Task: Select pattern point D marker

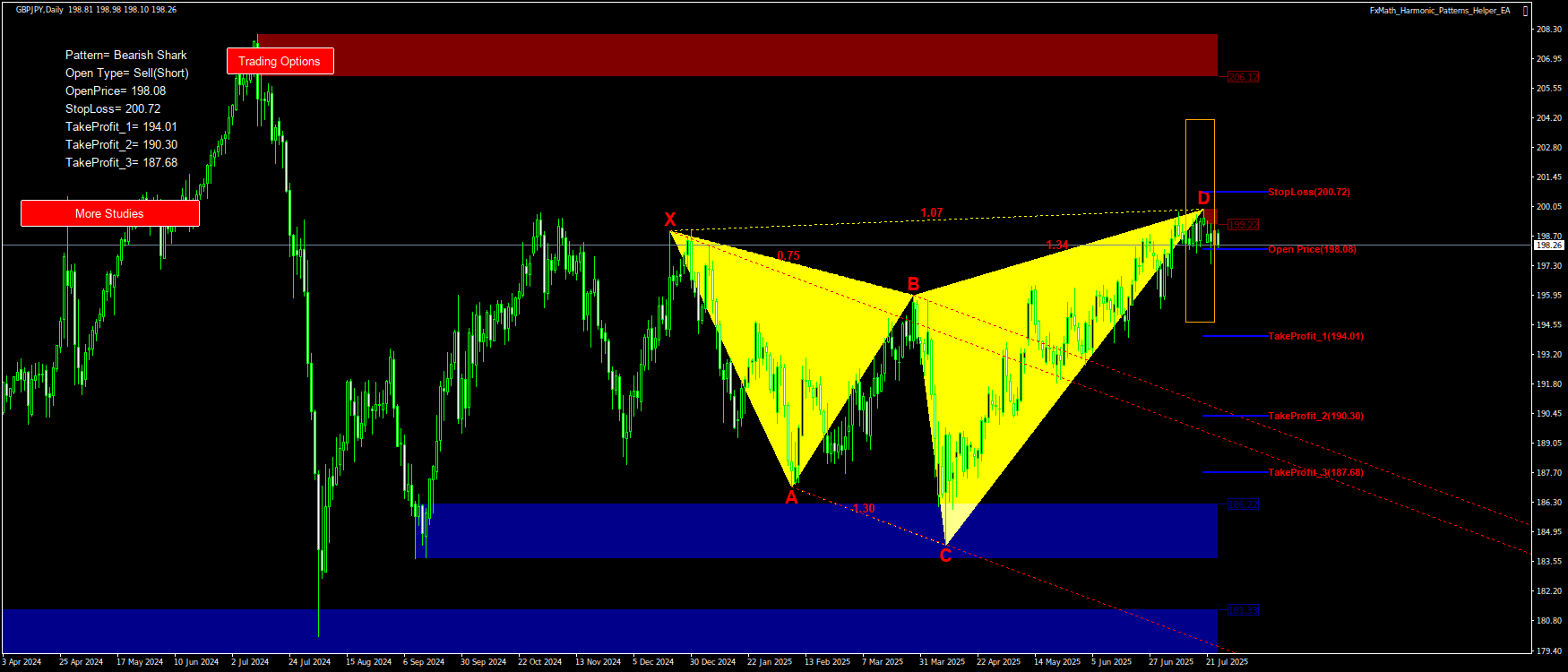Action: pyautogui.click(x=1203, y=198)
